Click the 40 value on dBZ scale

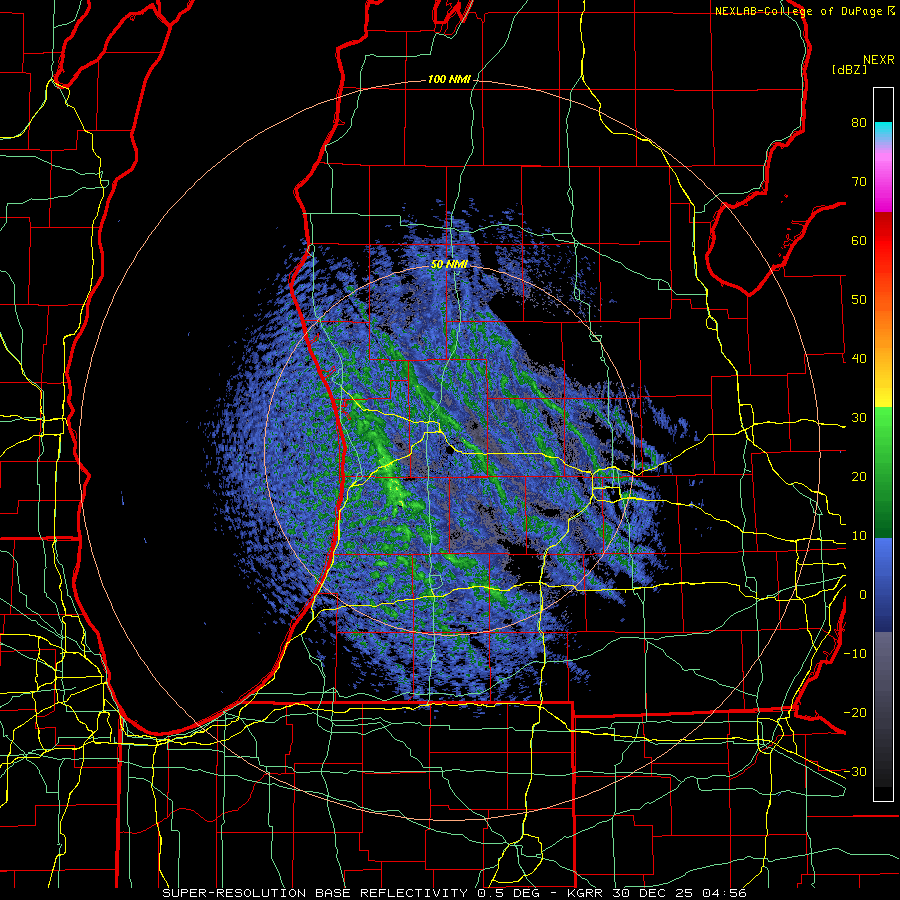point(859,359)
